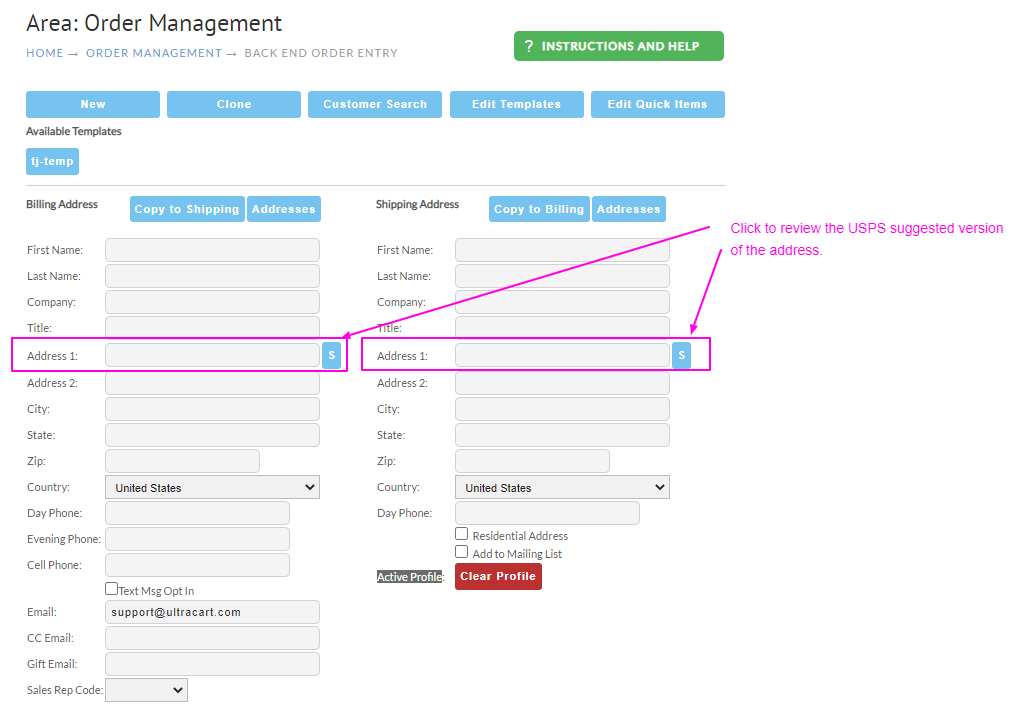Focus billing Address 1 field
The height and width of the screenshot is (710, 1010).
[x=212, y=356]
